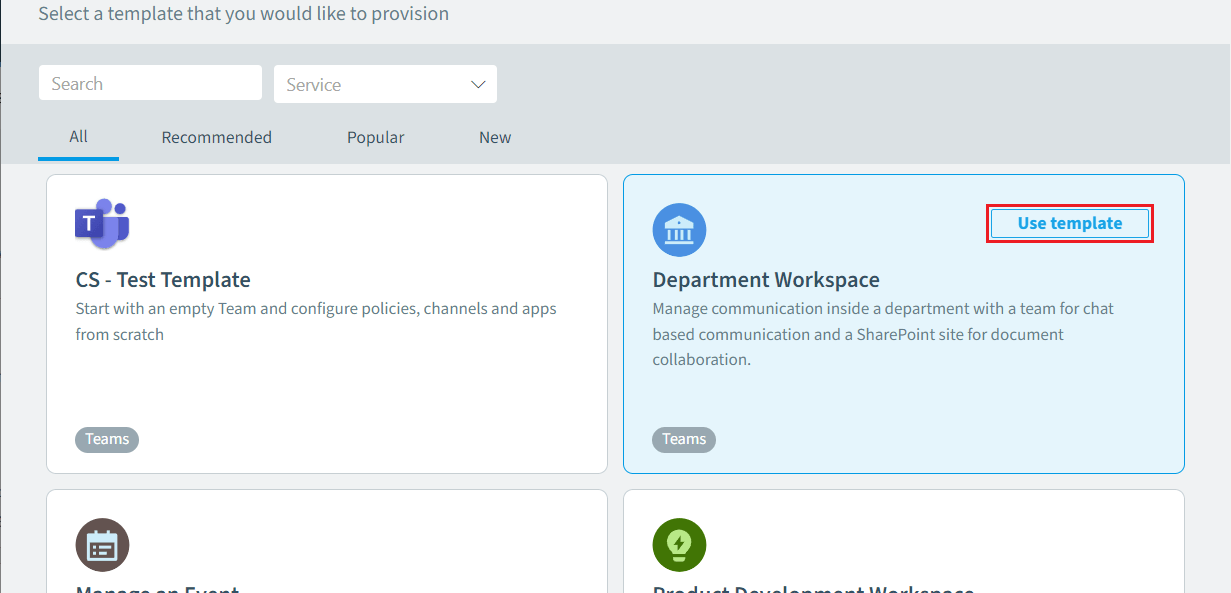Click the Manage an Event calendar icon
This screenshot has height=593, width=1231.
[x=103, y=545]
